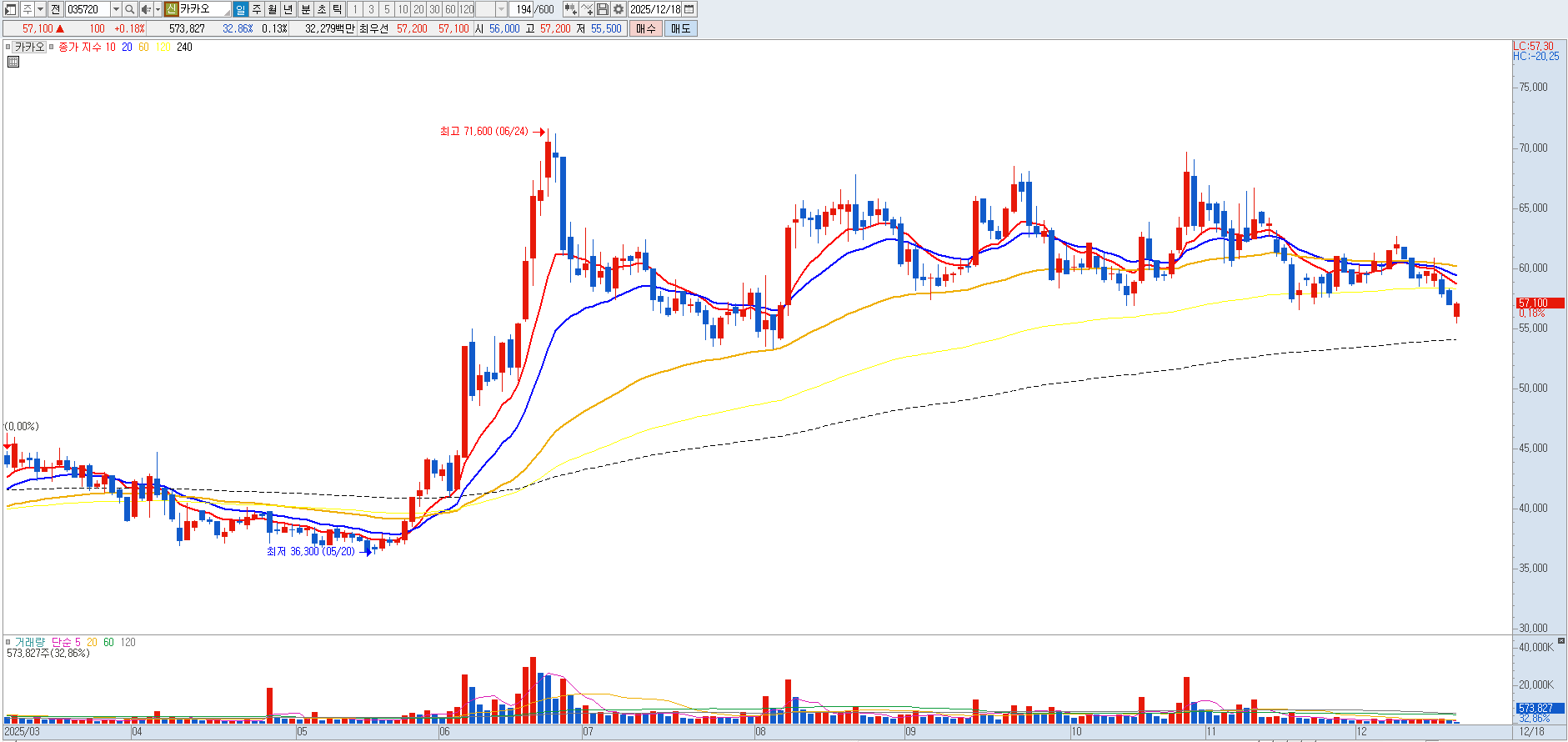Expand the stock code 035720 dropdown
Image resolution: width=1568 pixels, height=742 pixels.
[116, 9]
